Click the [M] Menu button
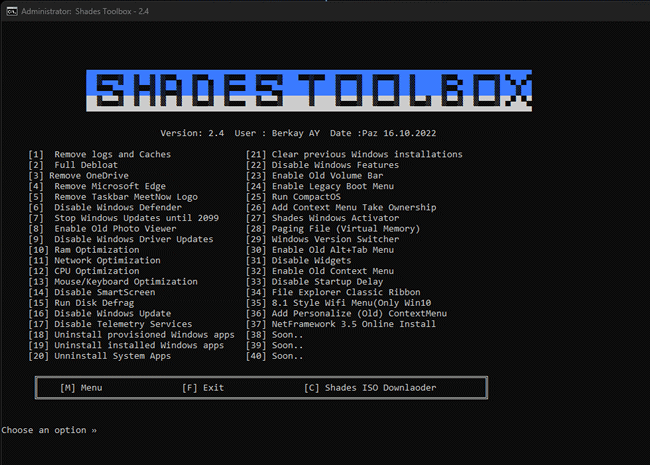Screen dimensions: 650x465 [81, 387]
